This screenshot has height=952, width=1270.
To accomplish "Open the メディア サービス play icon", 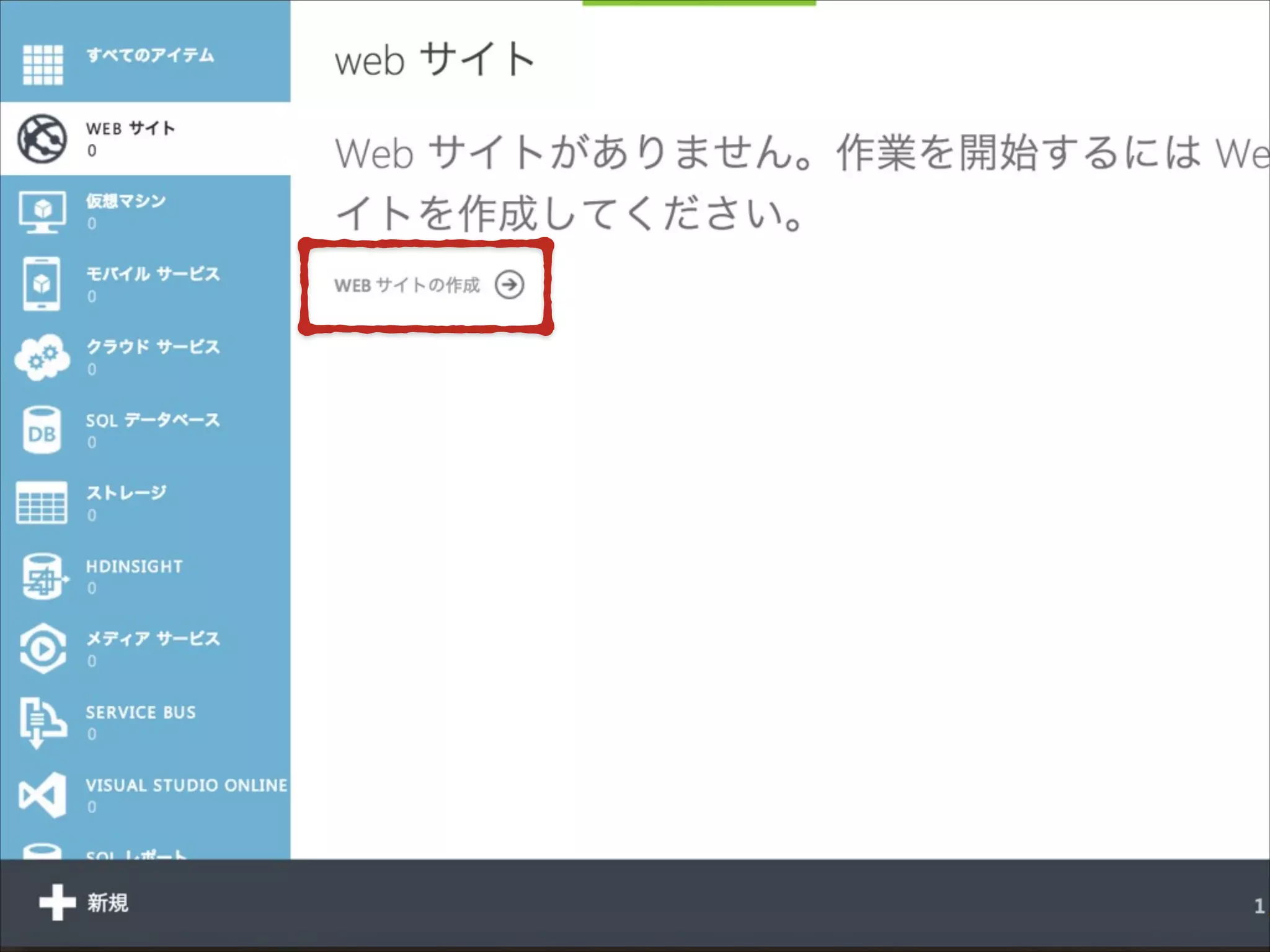I will click(43, 649).
